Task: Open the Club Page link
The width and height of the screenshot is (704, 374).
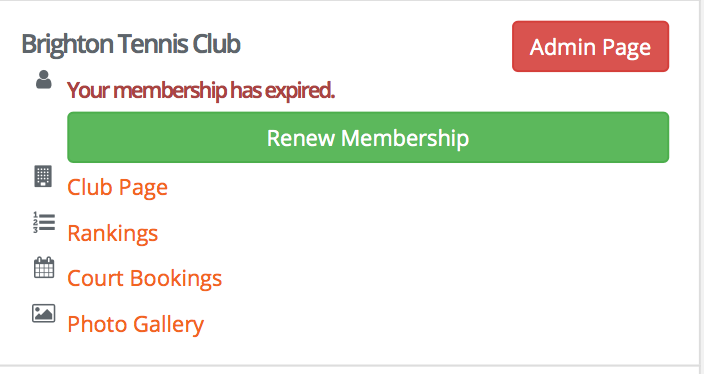Action: pos(118,187)
